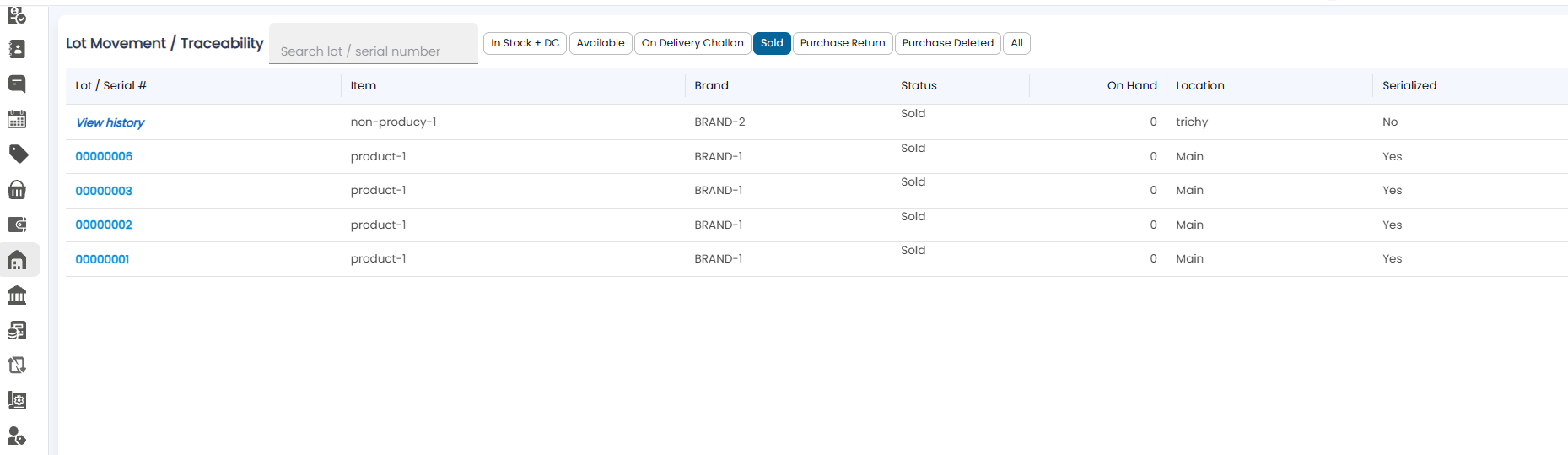Select the highlighted warehouse inventory sidebar icon
The image size is (1568, 455).
pyautogui.click(x=18, y=260)
